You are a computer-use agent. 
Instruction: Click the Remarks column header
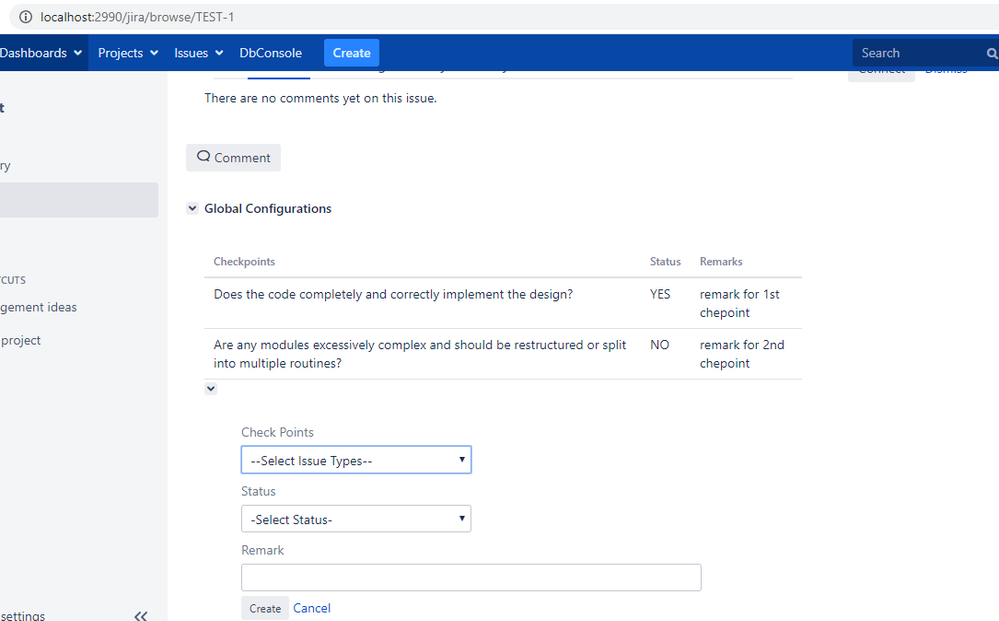pos(721,262)
